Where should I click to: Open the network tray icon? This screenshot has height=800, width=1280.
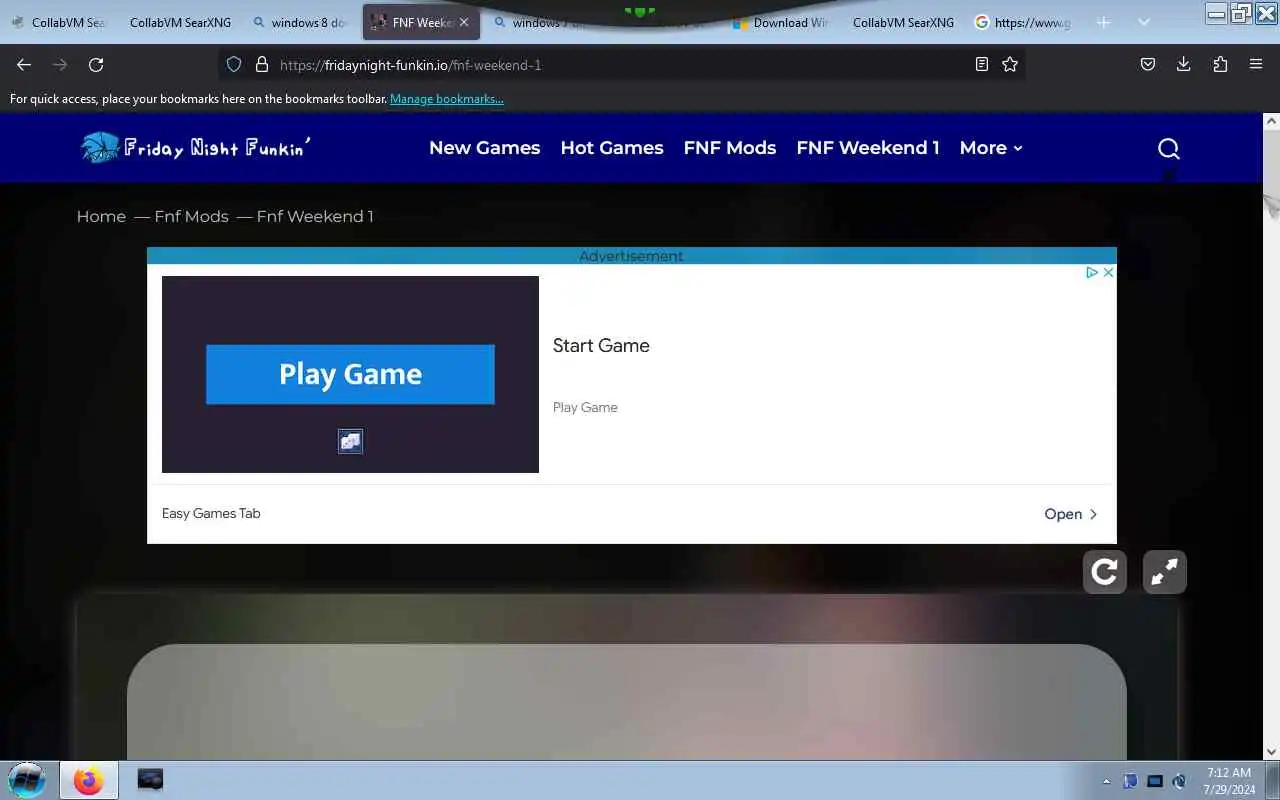1155,781
